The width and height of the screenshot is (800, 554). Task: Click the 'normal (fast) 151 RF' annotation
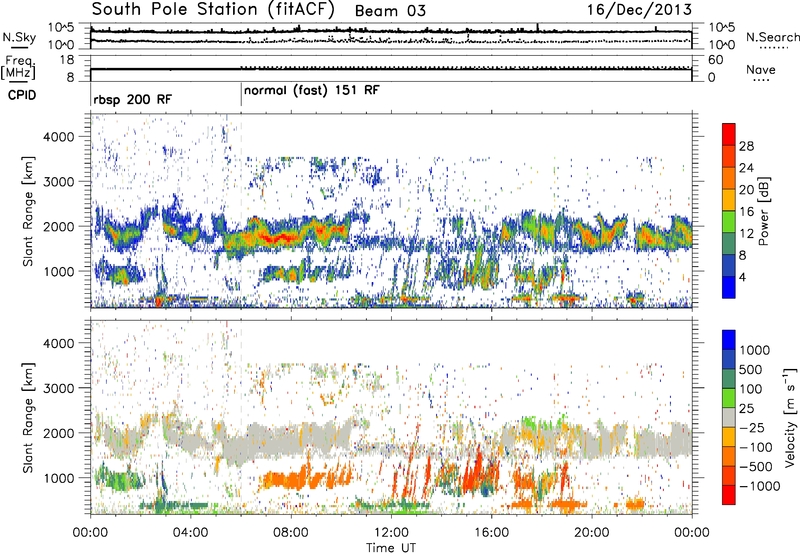pyautogui.click(x=312, y=91)
